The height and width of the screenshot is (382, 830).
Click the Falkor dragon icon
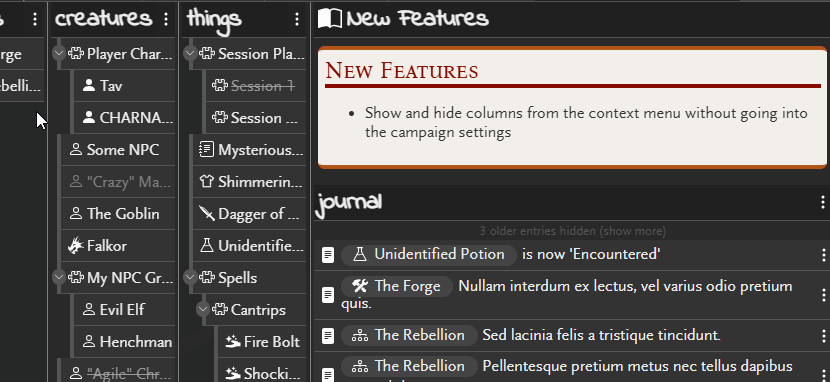point(76,246)
